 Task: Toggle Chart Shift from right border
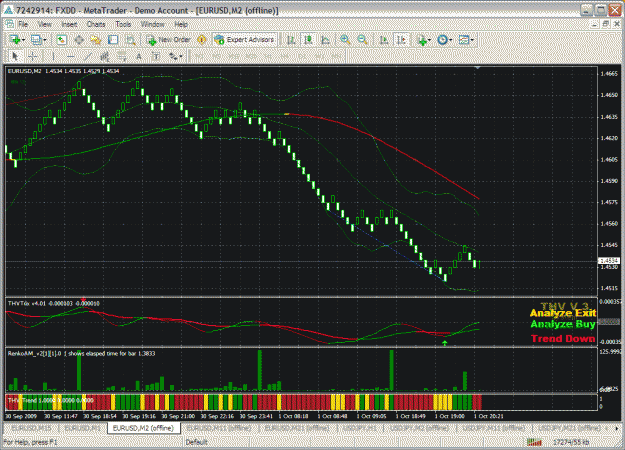point(401,40)
